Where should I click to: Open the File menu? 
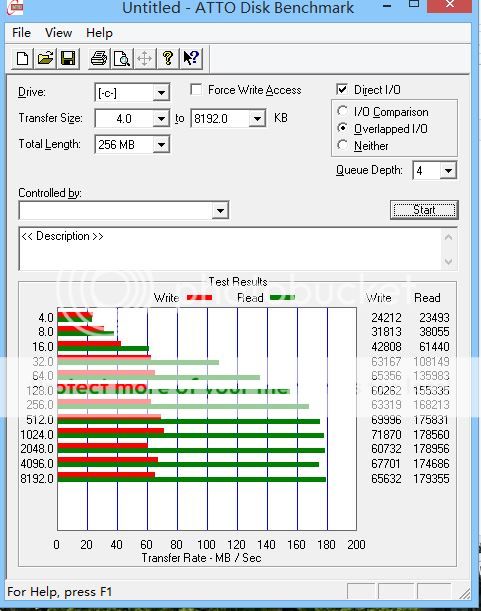[x=21, y=33]
